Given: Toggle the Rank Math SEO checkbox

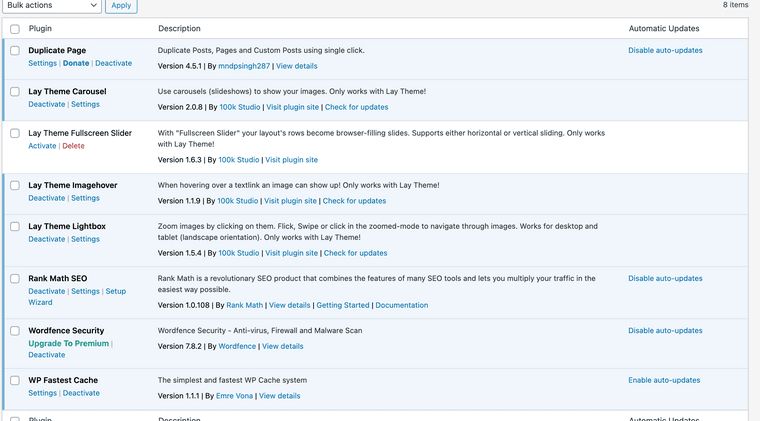Looking at the screenshot, I should click(14, 278).
